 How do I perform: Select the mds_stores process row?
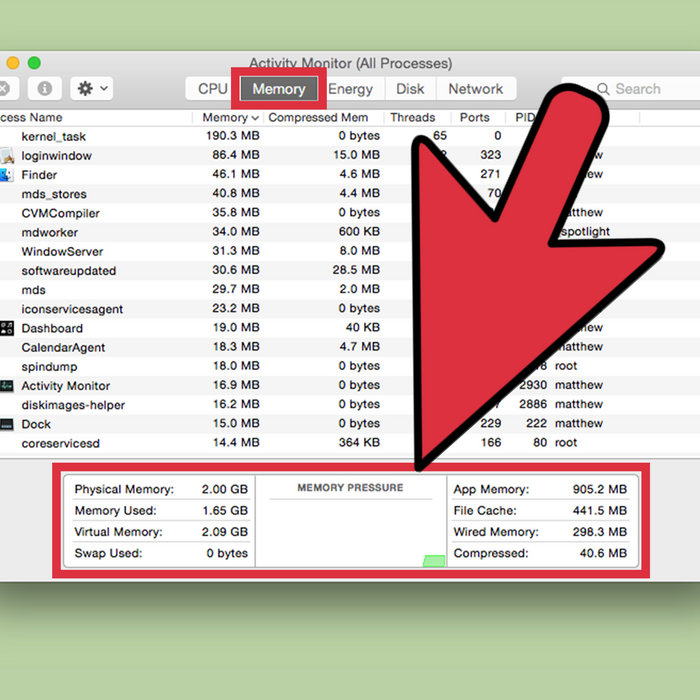(350, 194)
